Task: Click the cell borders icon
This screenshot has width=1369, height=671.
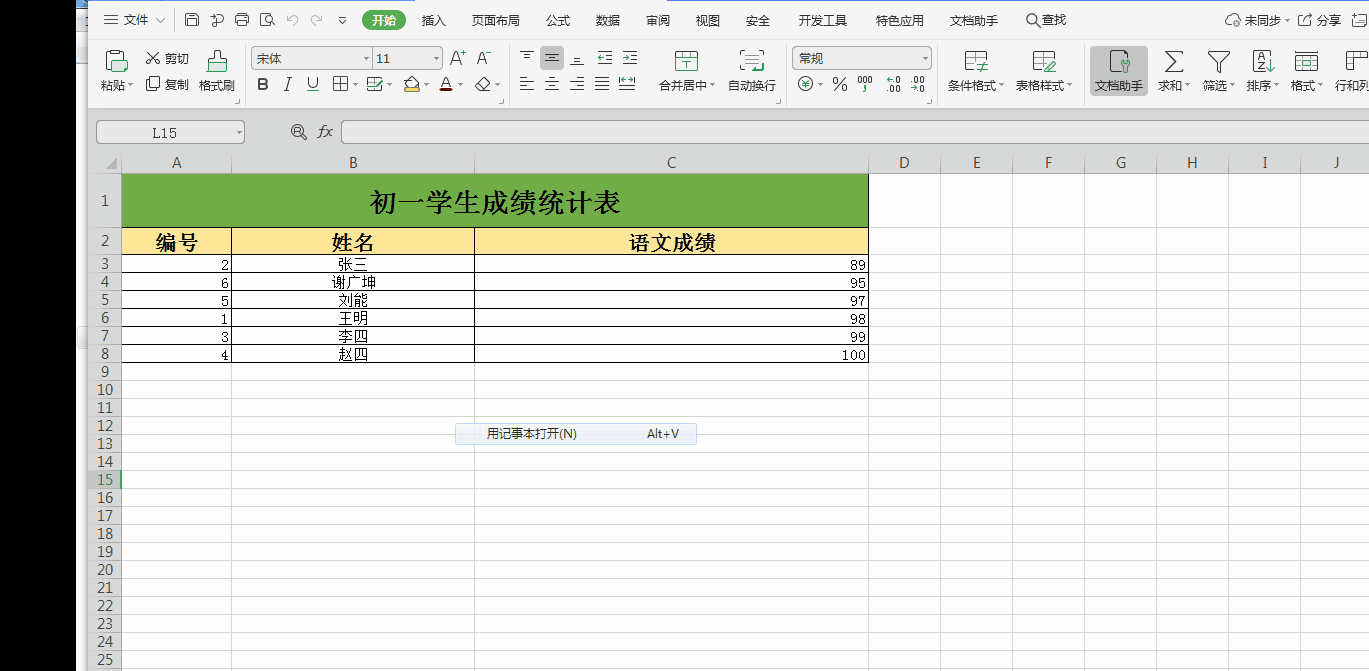Action: [340, 85]
